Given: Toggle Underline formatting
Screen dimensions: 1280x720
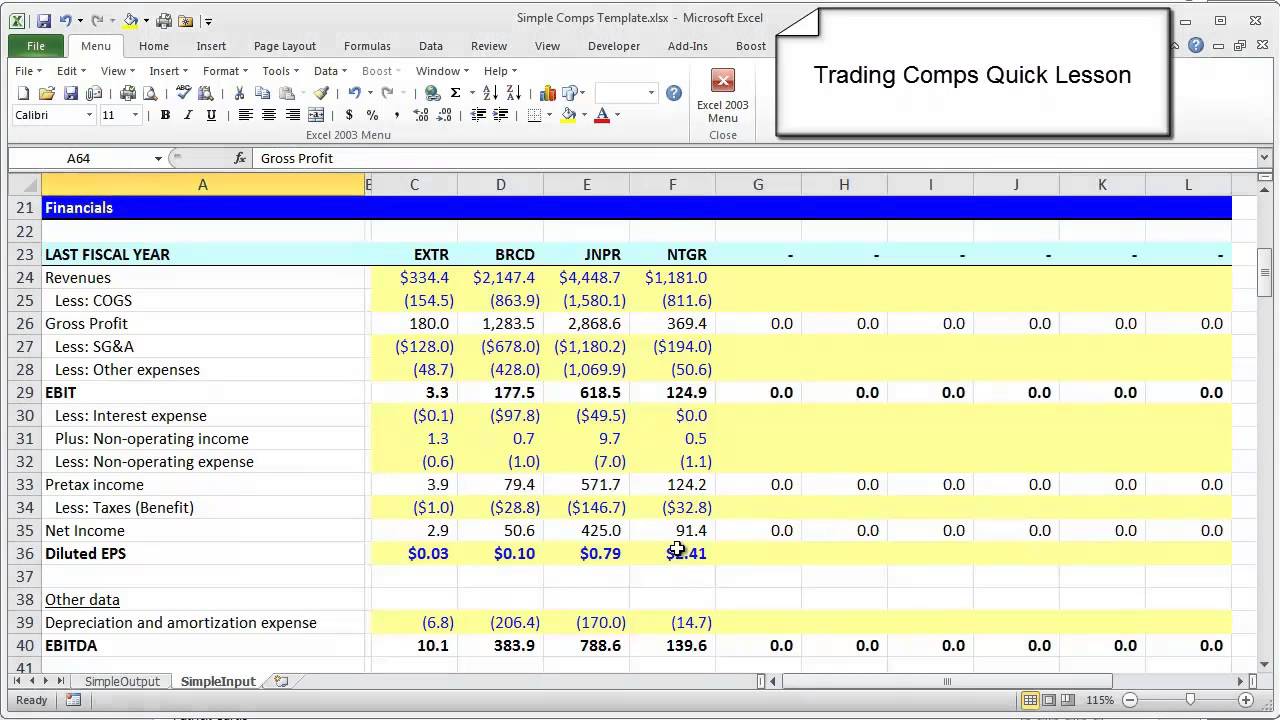Looking at the screenshot, I should click(x=211, y=115).
